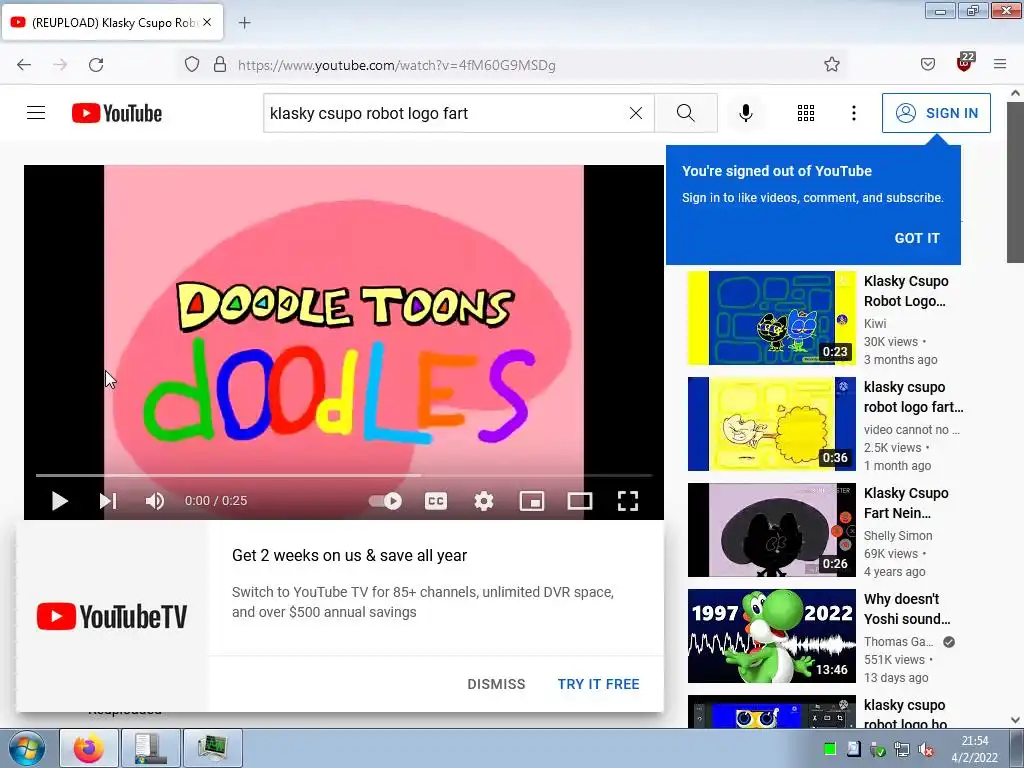
Task: Click the Kiwi channel name
Action: click(x=875, y=323)
